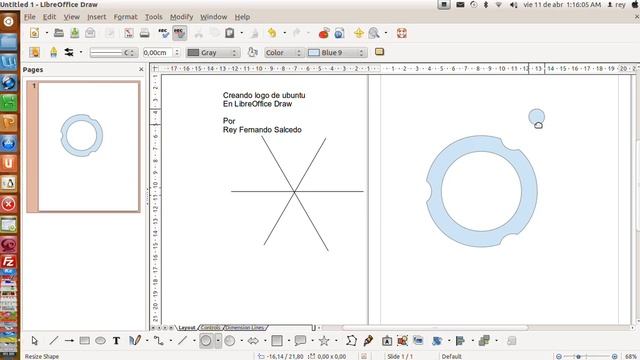Screen dimensions: 640x360
Task: Toggle Glue Points mode
Action: [x=368, y=340]
